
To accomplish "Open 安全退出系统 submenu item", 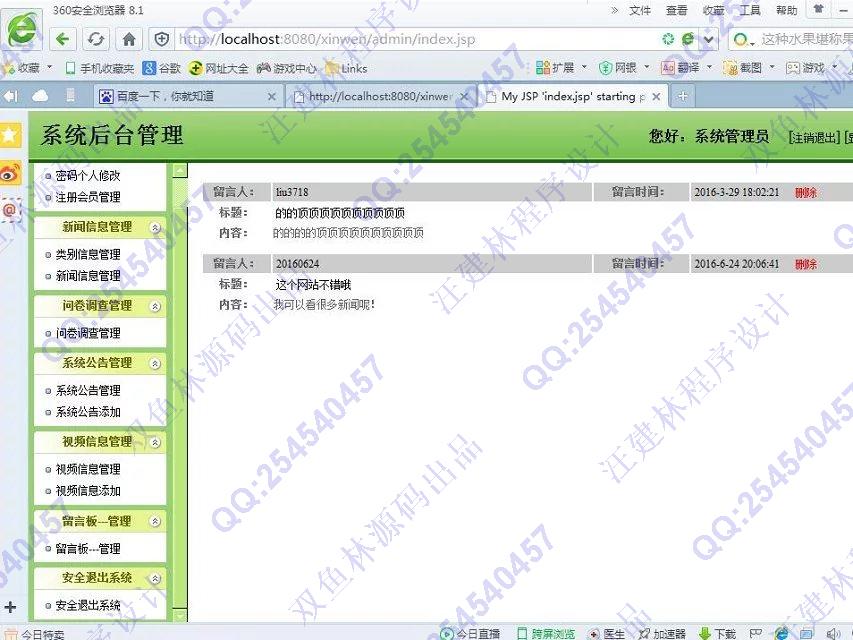I will click(88, 605).
